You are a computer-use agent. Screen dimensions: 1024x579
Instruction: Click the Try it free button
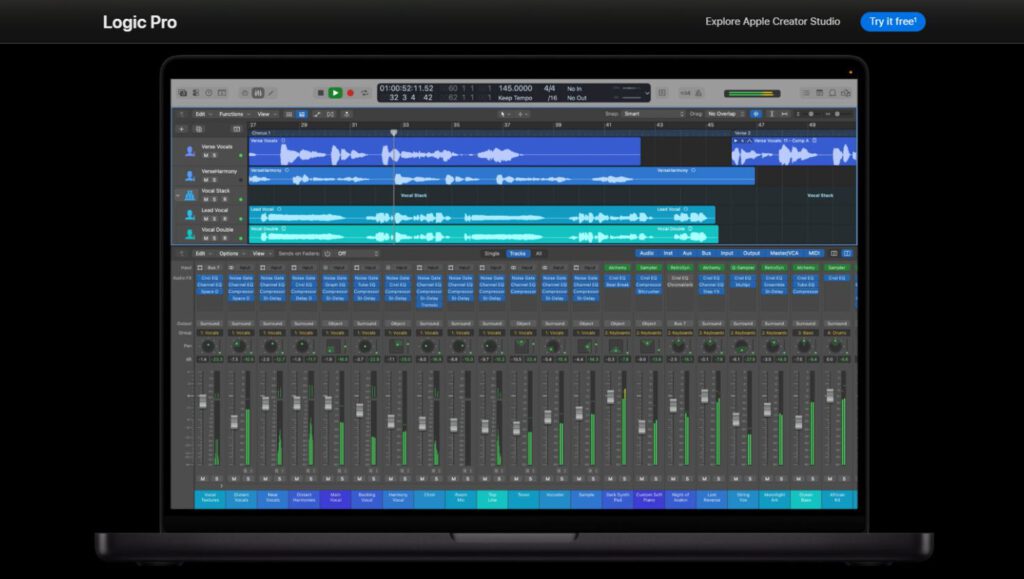pos(892,21)
